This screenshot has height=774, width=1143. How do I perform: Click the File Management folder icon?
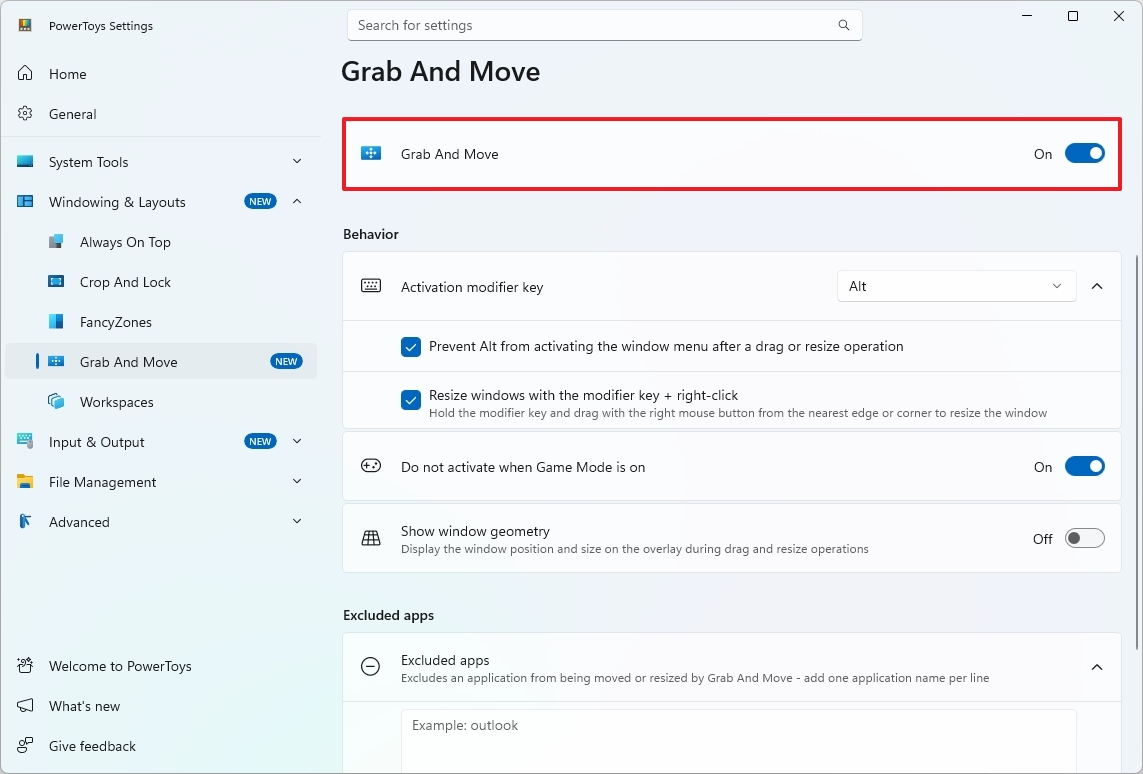pyautogui.click(x=25, y=481)
